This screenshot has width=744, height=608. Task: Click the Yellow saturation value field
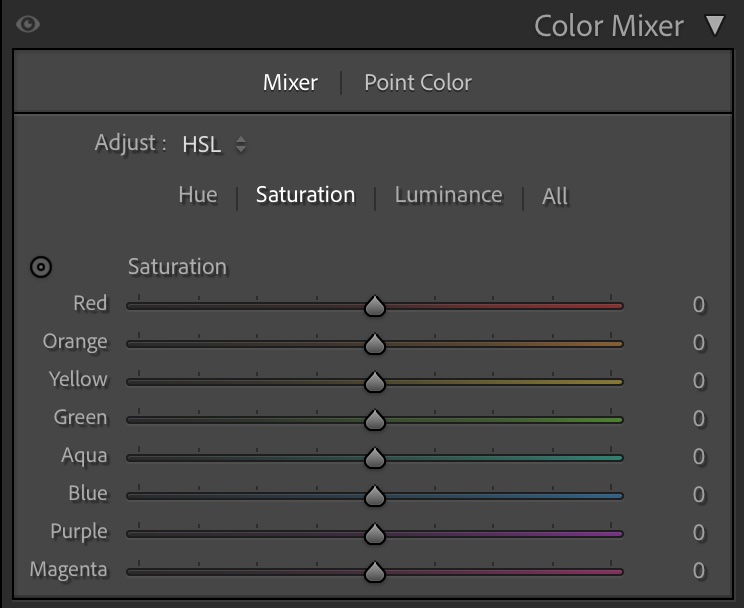tap(698, 381)
